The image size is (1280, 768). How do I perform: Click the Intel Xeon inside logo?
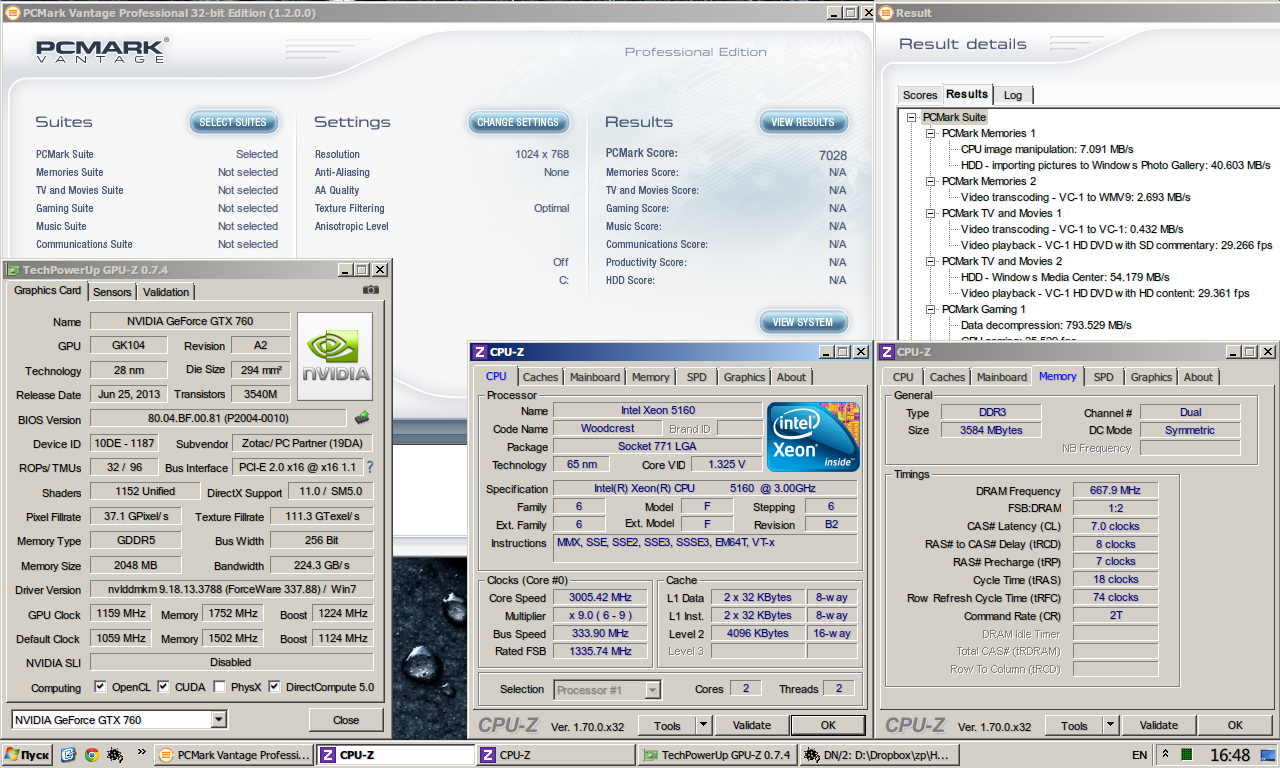click(x=813, y=437)
